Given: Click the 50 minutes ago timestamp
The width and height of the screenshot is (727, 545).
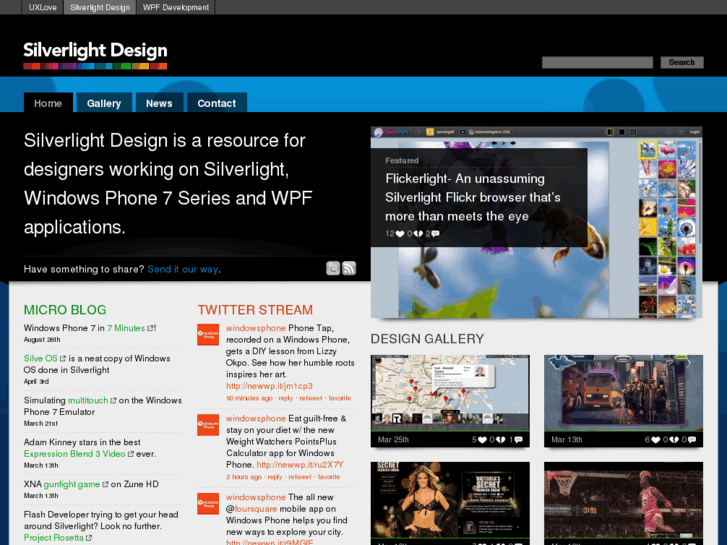Looking at the screenshot, I should click(x=249, y=398).
